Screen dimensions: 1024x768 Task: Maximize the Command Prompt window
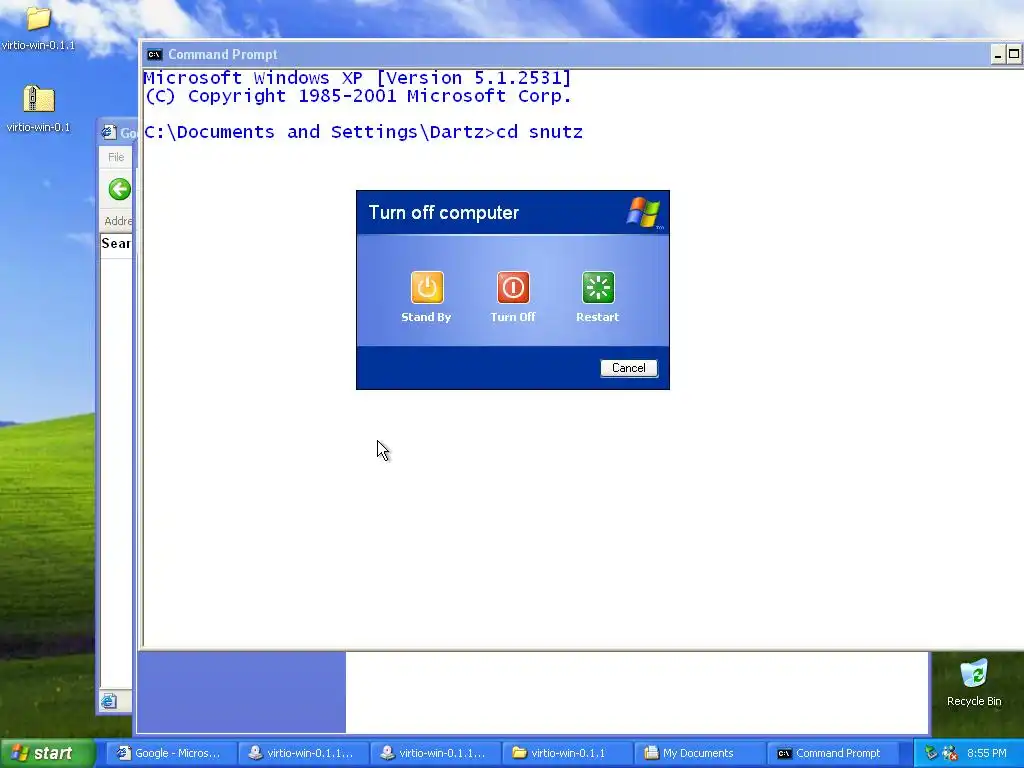point(1014,55)
